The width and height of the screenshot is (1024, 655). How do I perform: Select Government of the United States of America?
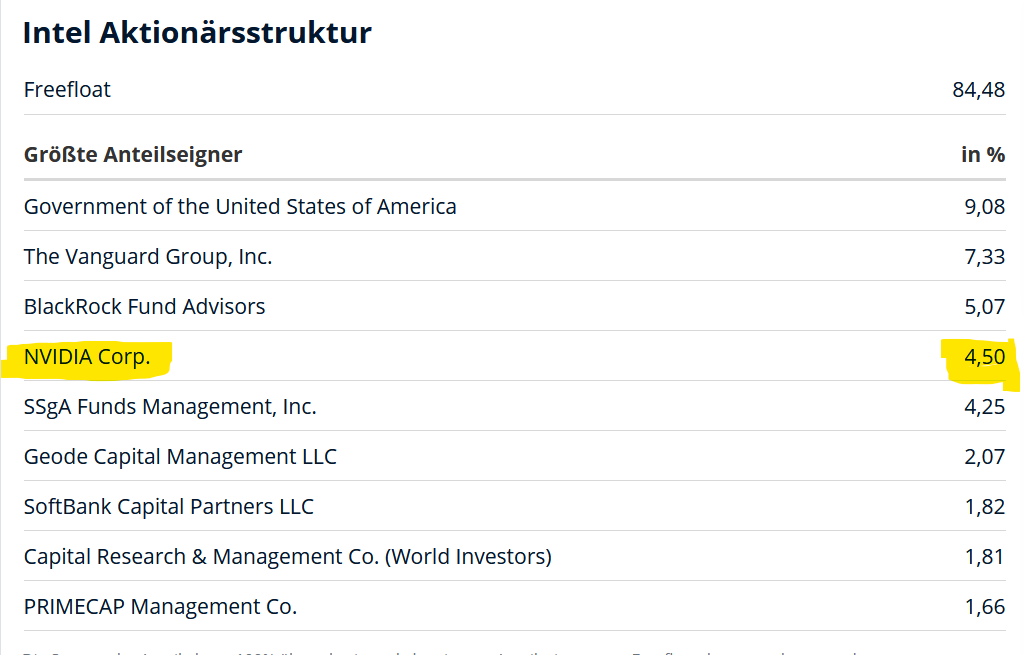[x=240, y=207]
